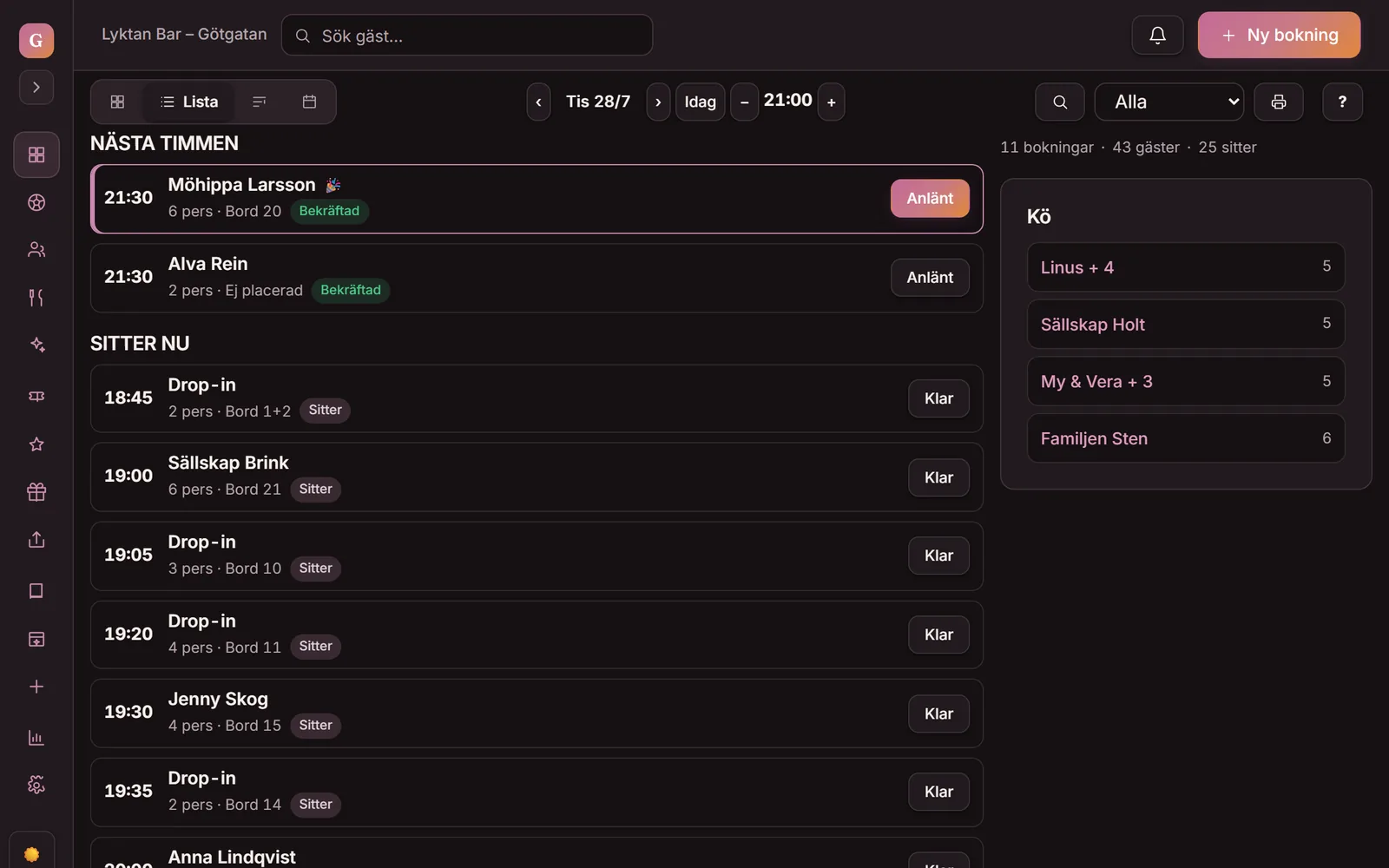Open the Sällskap Brink booking

point(537,477)
